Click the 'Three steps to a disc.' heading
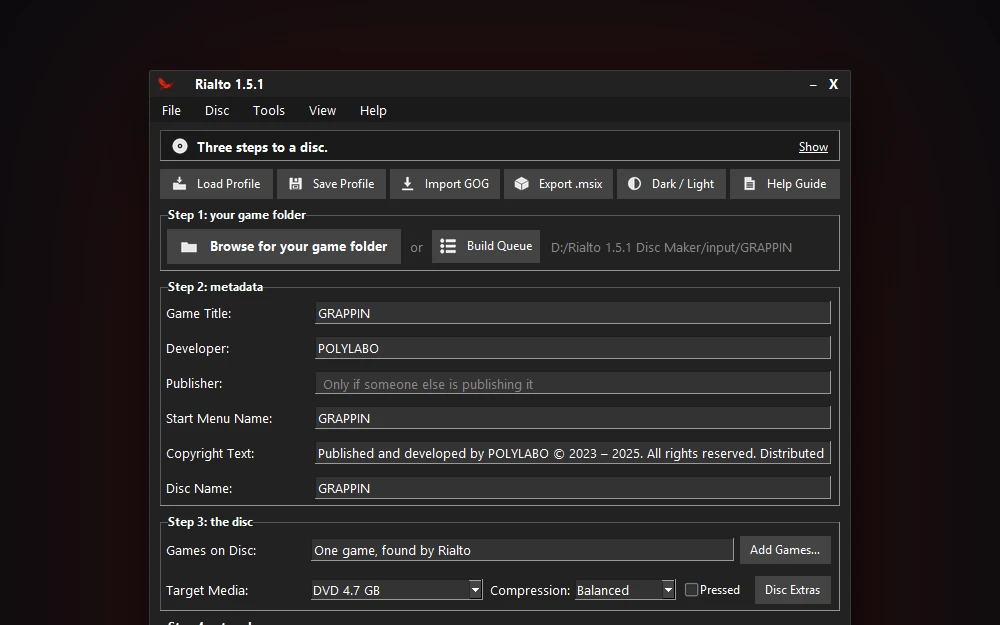The width and height of the screenshot is (1000, 625). coord(262,147)
